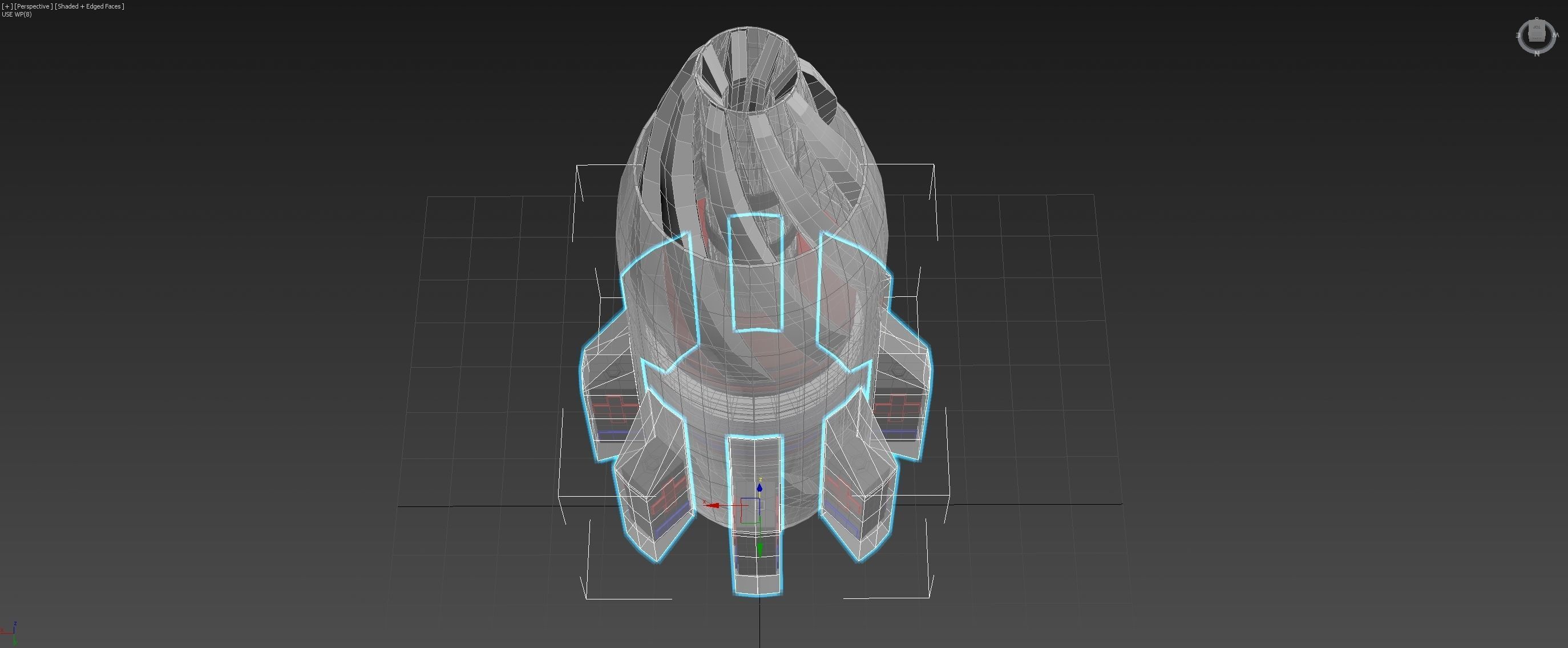Click the W compass letter on ViewCube ring

pyautogui.click(x=1556, y=35)
